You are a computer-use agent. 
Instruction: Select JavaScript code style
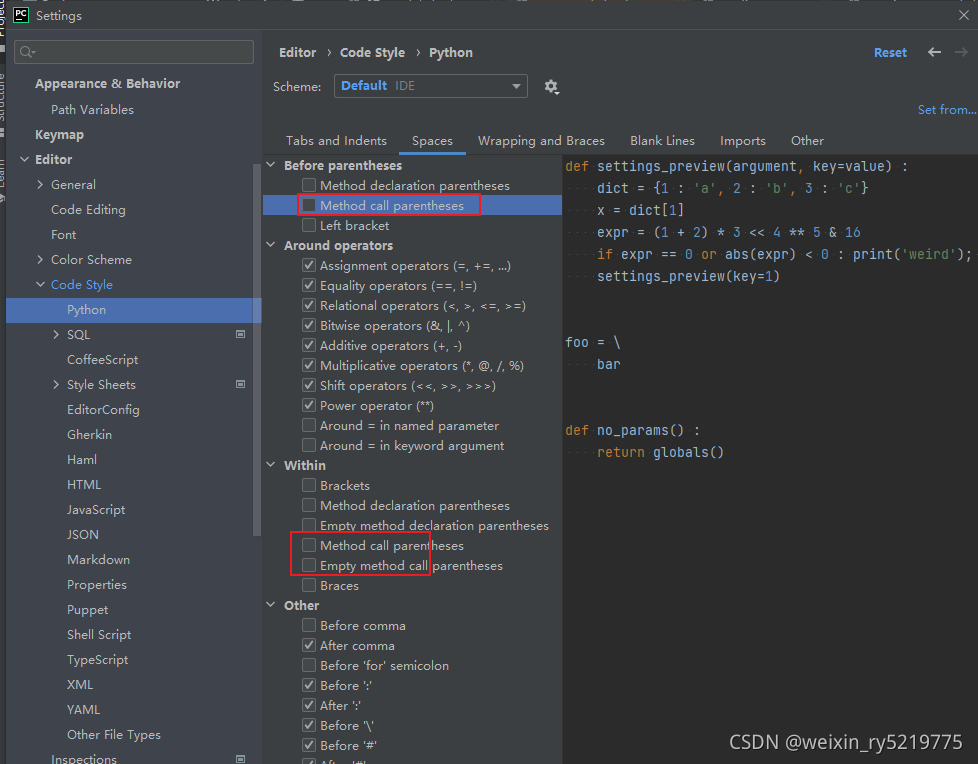point(96,510)
